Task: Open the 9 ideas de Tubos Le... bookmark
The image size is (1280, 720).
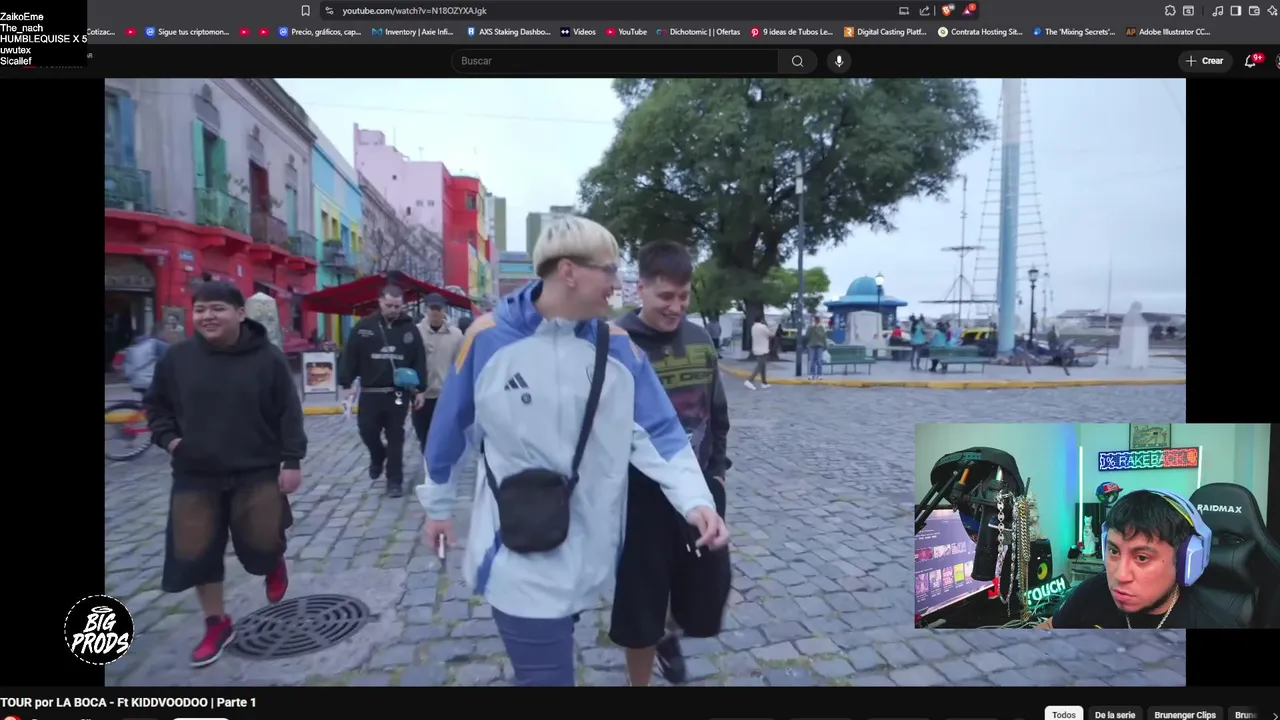Action: (x=791, y=32)
